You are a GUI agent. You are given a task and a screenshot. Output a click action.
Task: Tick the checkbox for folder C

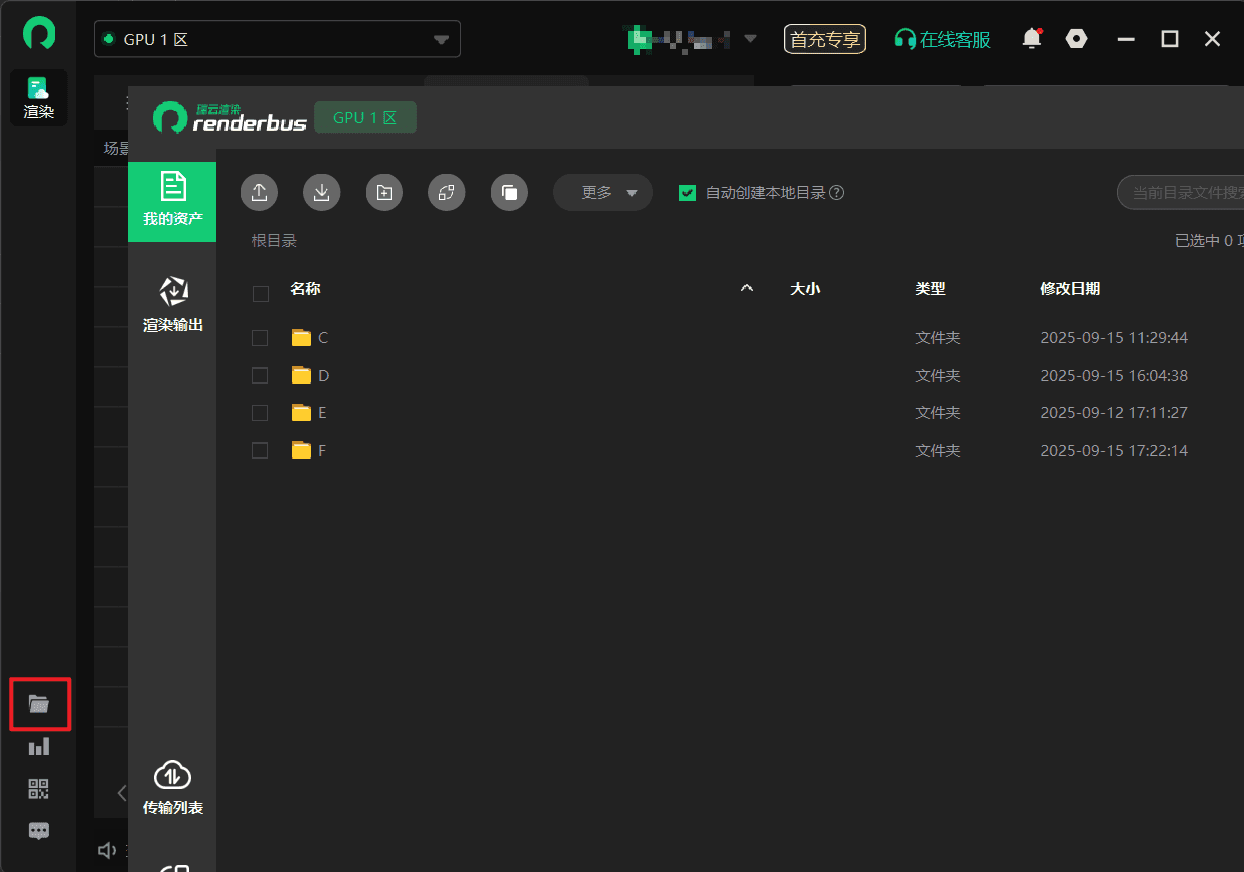click(x=260, y=338)
